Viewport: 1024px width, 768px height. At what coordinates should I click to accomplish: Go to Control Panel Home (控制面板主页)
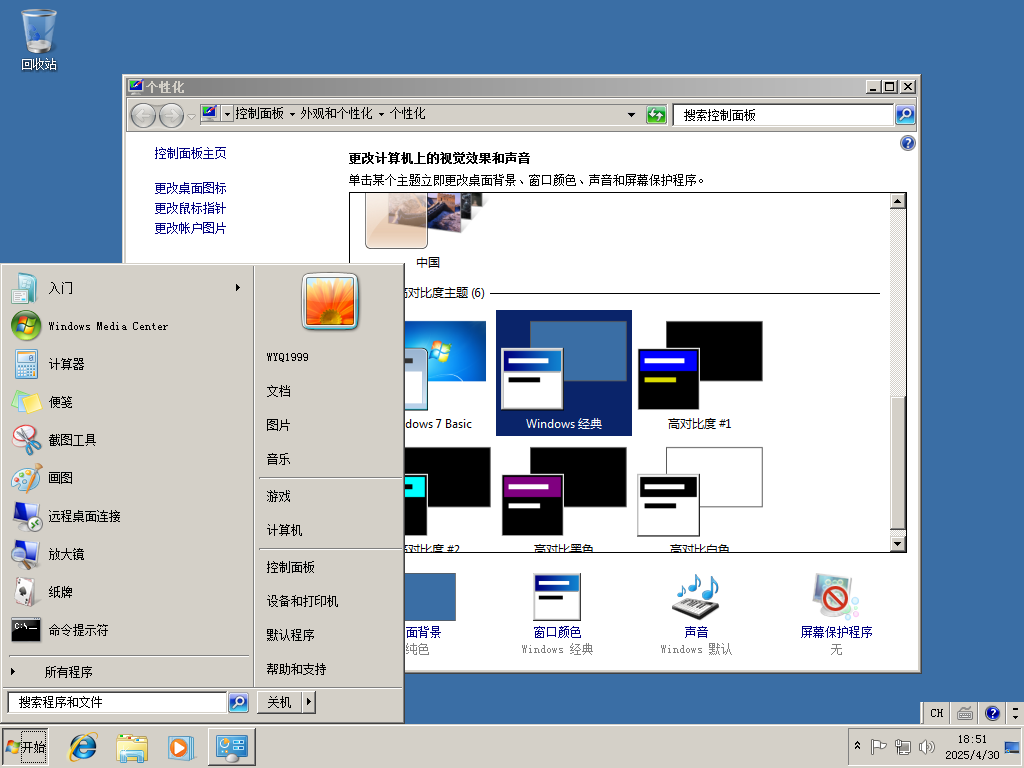[x=190, y=153]
